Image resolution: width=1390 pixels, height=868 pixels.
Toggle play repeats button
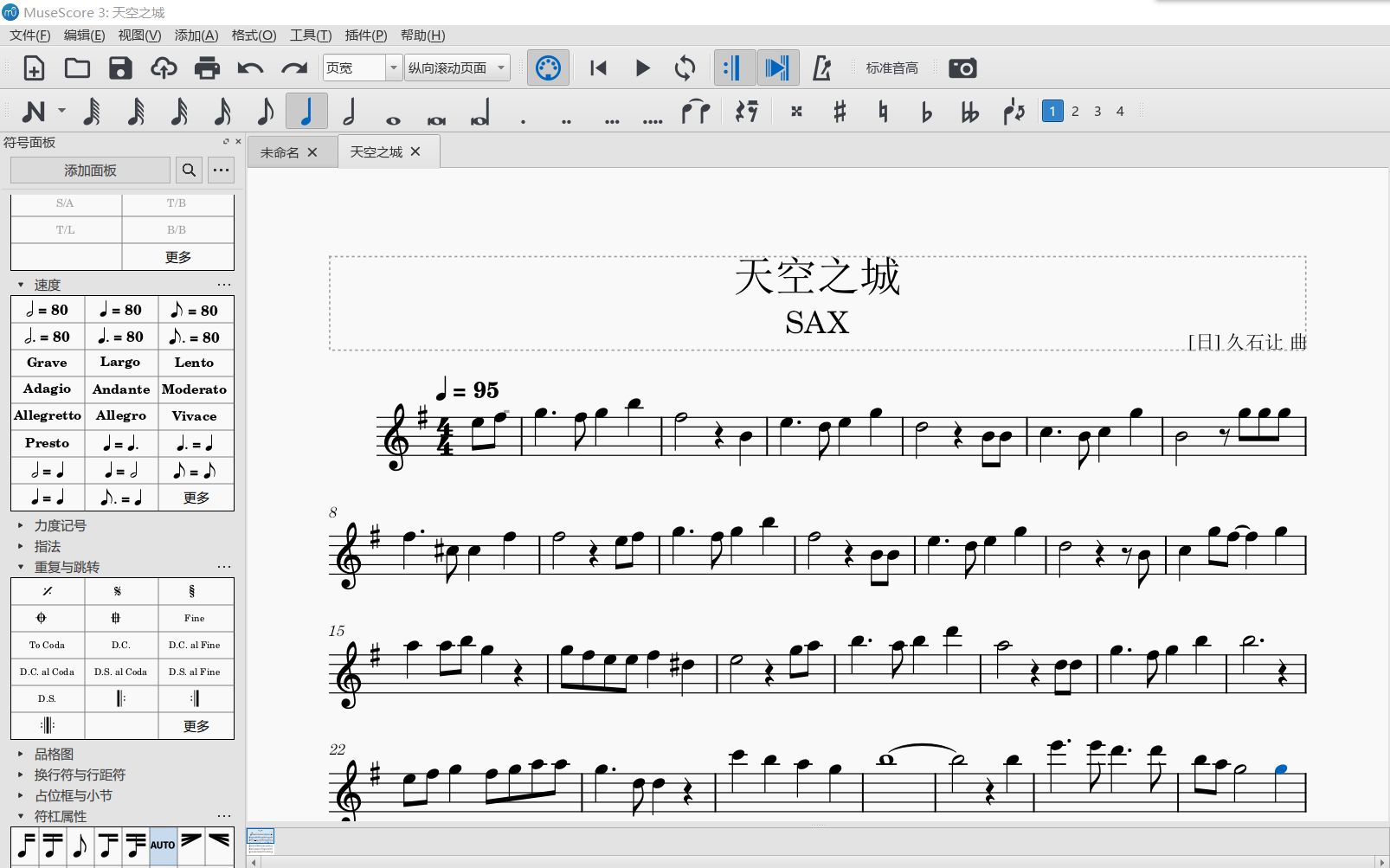tap(733, 68)
